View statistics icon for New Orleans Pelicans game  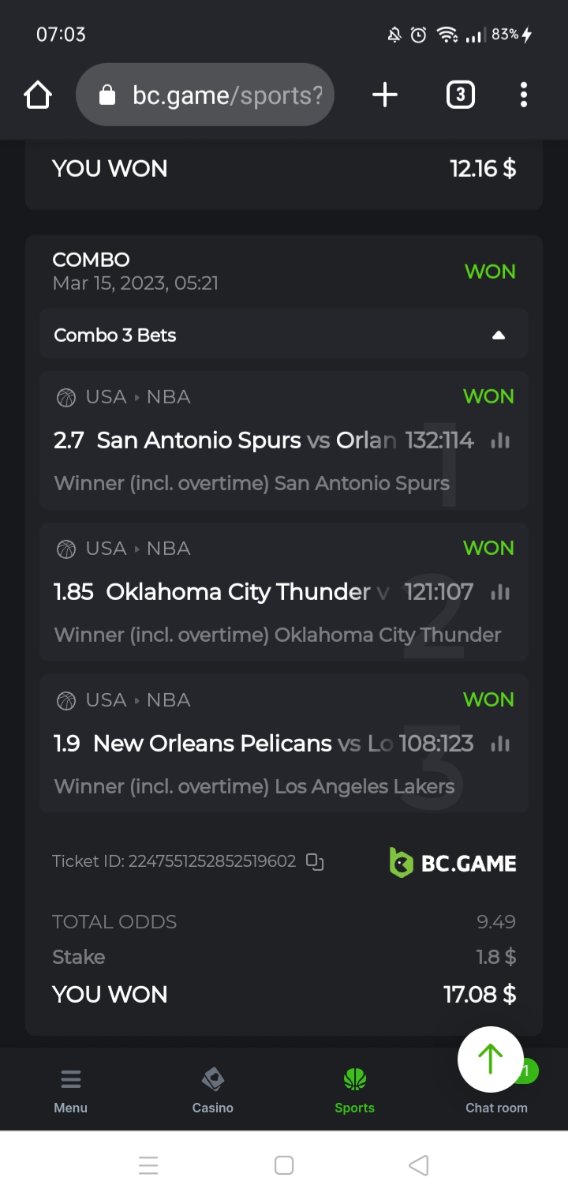tap(501, 744)
